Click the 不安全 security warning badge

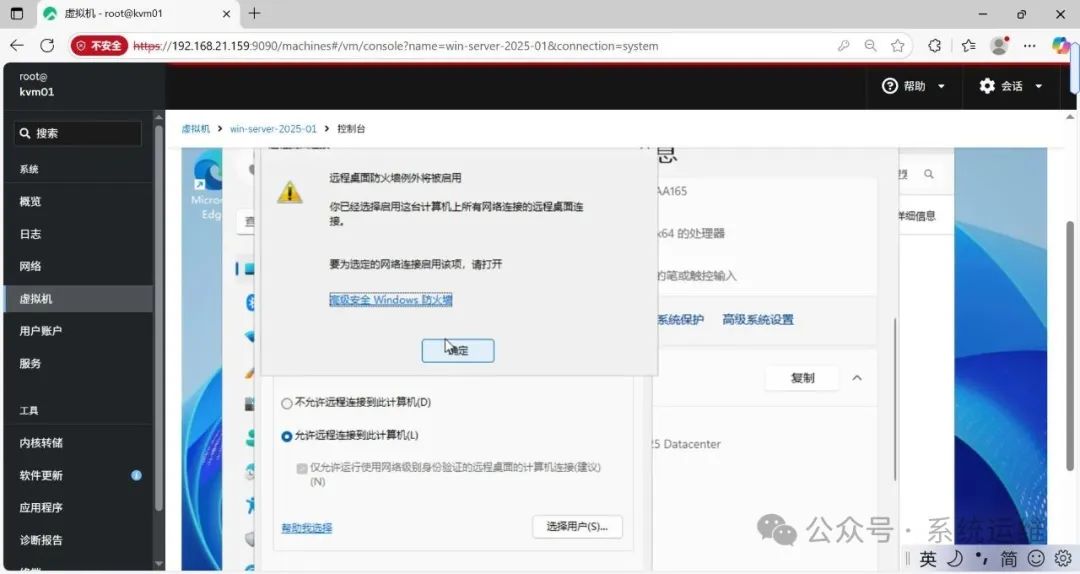(99, 45)
